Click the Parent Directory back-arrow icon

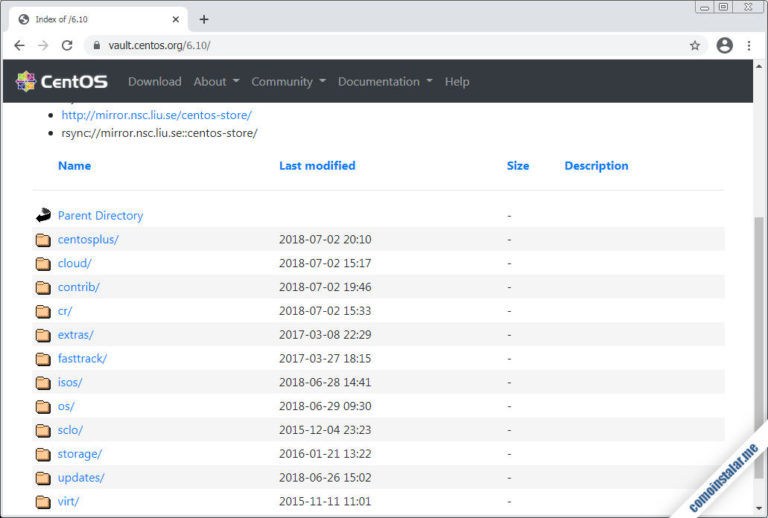(43, 215)
